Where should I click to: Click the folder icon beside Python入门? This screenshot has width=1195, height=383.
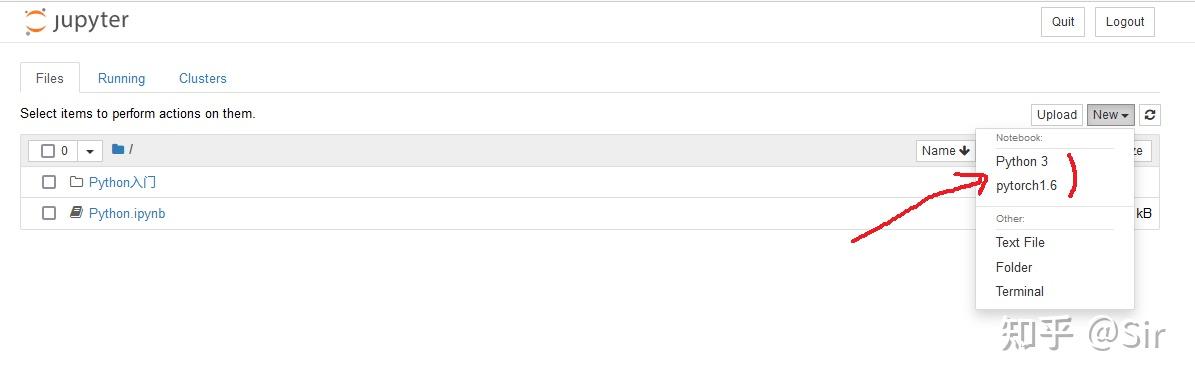[x=75, y=182]
